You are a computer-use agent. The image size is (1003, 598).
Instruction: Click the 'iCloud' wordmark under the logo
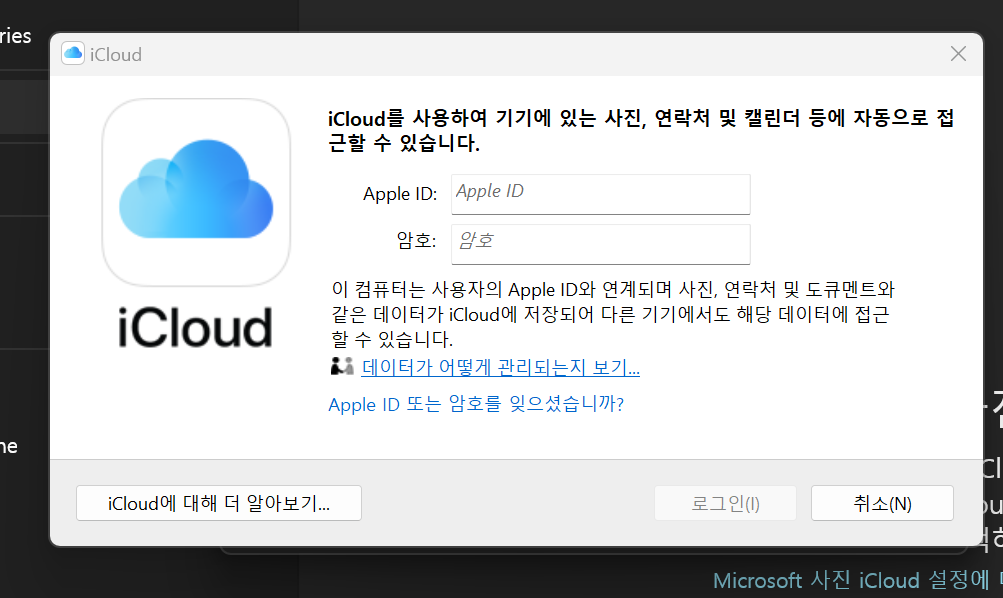[x=195, y=327]
